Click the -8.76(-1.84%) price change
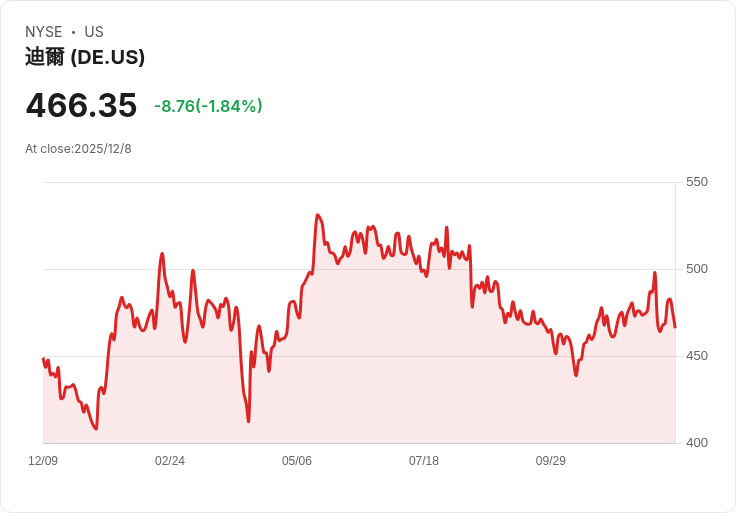The width and height of the screenshot is (736, 513). pyautogui.click(x=208, y=106)
